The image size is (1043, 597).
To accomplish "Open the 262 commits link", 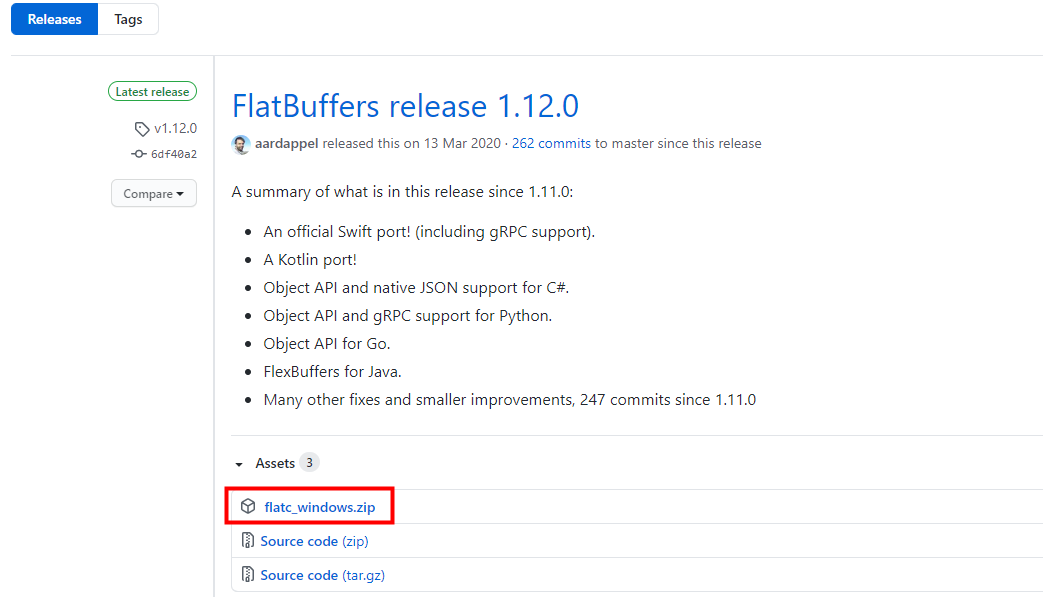I will 551,144.
